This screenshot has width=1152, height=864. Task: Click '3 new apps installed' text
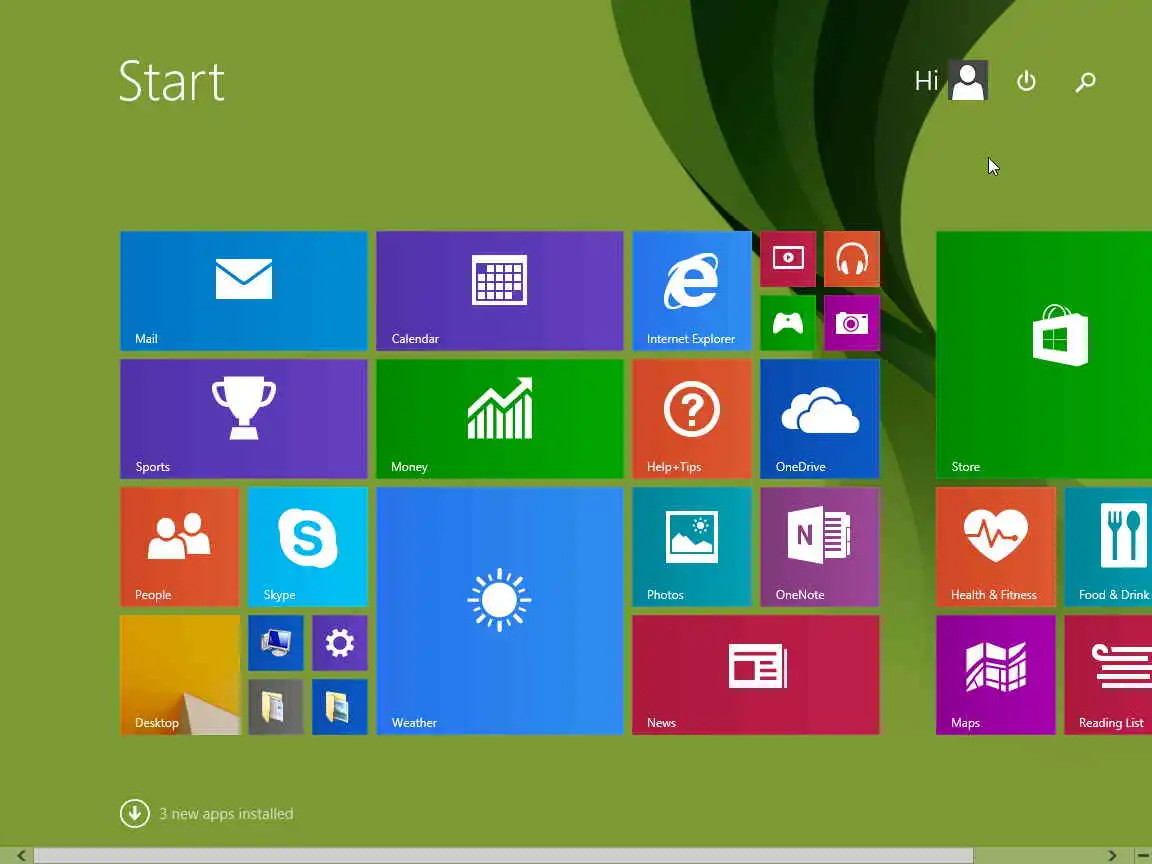226,814
